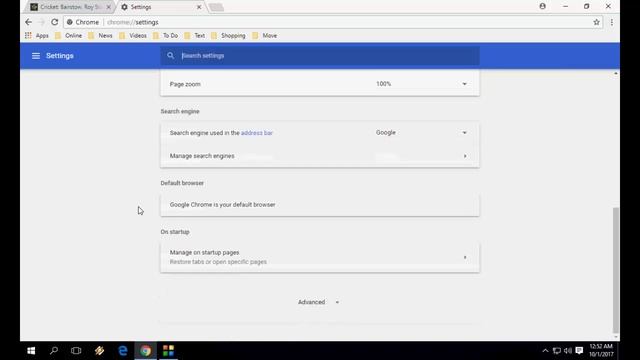Close the Settings tab

[x=199, y=7]
